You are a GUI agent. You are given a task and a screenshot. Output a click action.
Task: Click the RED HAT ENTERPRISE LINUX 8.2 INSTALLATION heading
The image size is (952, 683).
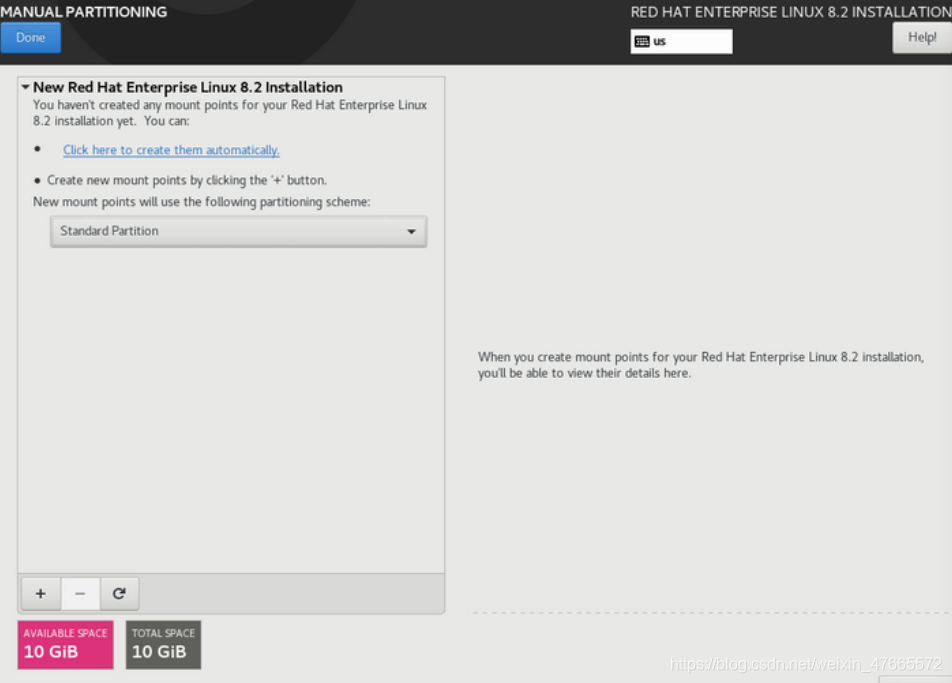coord(790,12)
